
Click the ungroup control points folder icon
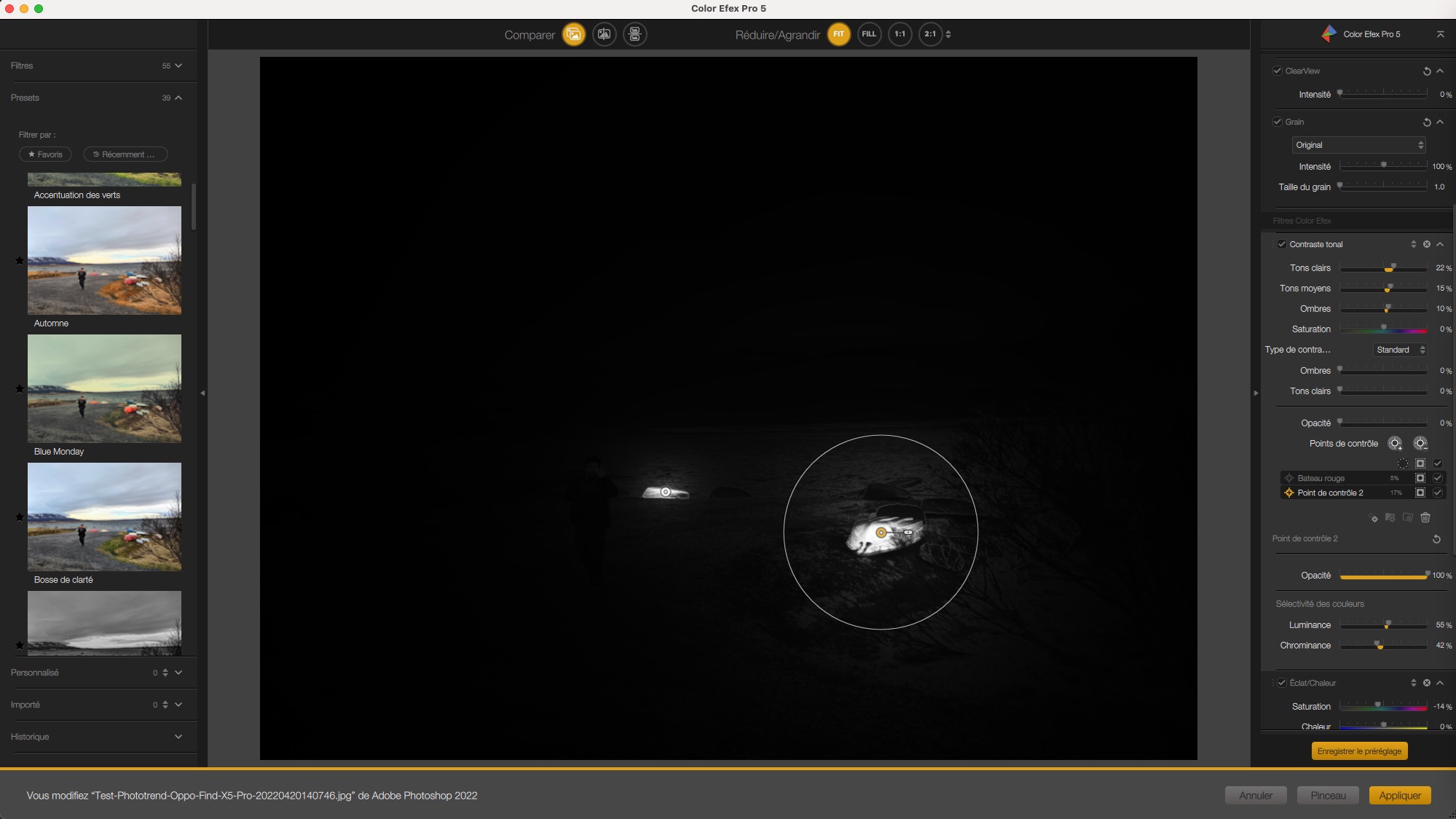point(1408,517)
